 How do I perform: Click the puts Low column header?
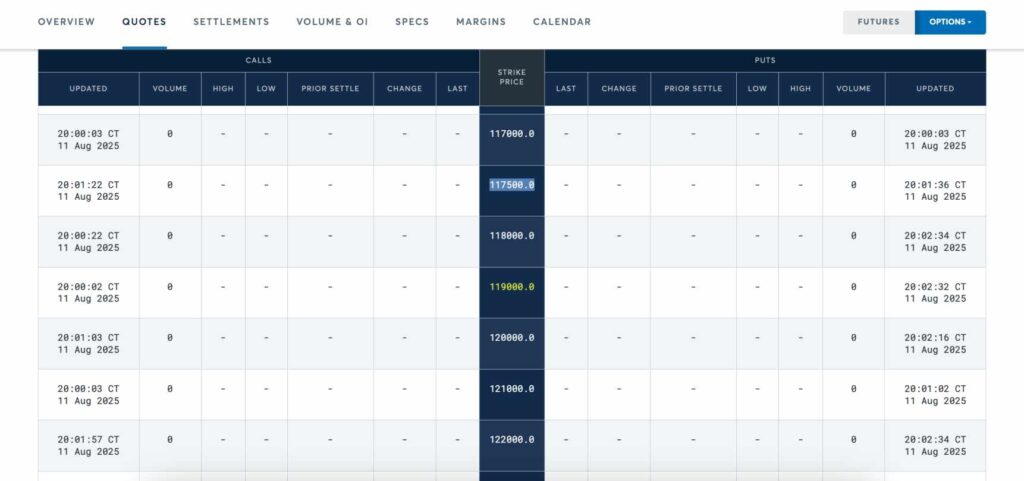coord(757,89)
